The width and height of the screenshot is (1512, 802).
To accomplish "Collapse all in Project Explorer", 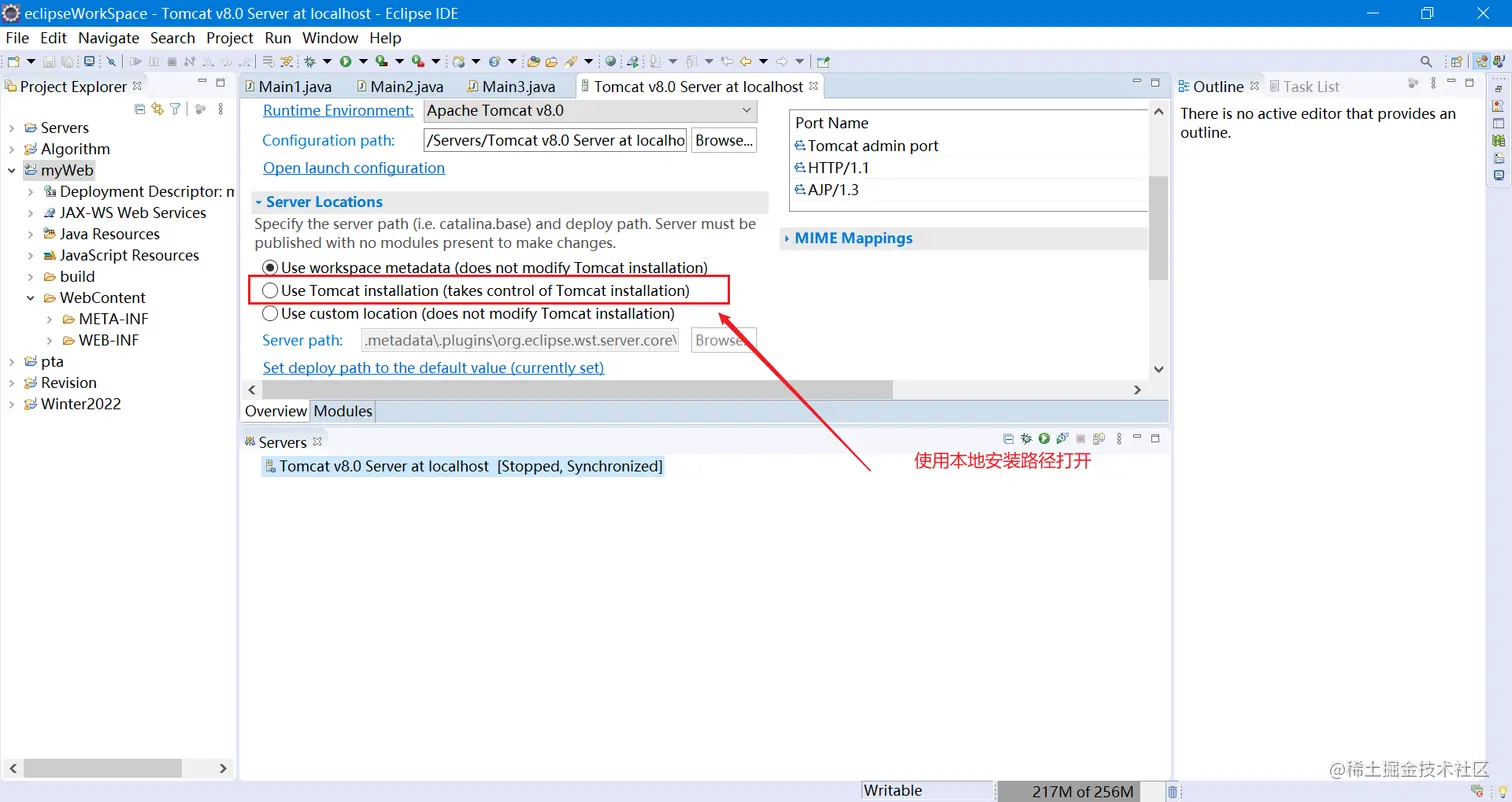I will pos(140,109).
